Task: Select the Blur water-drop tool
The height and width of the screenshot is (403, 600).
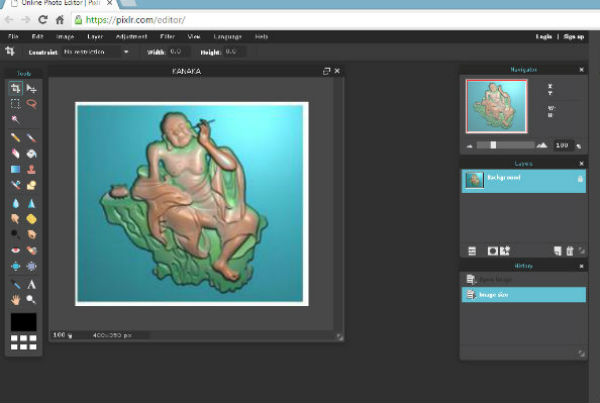Action: pos(15,203)
